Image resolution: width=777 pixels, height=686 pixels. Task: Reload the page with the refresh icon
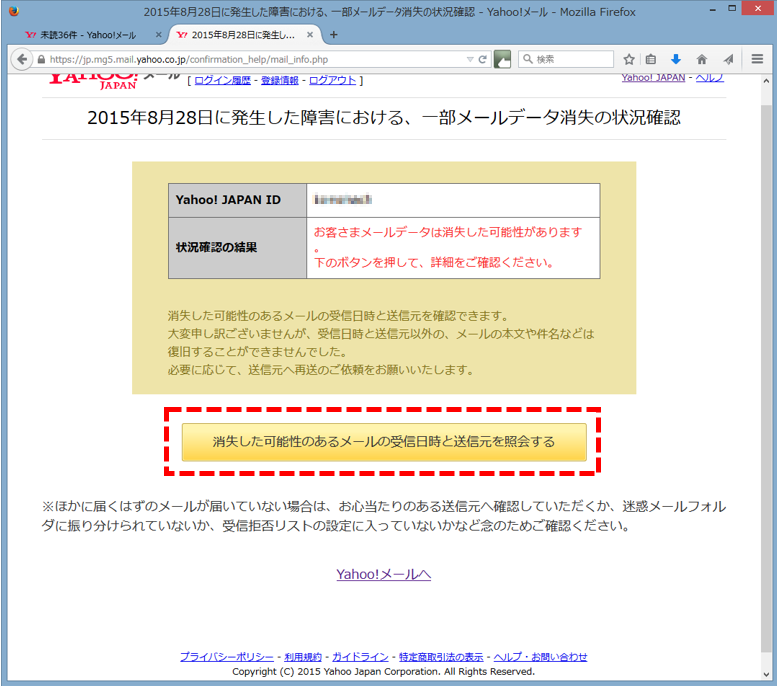(483, 59)
